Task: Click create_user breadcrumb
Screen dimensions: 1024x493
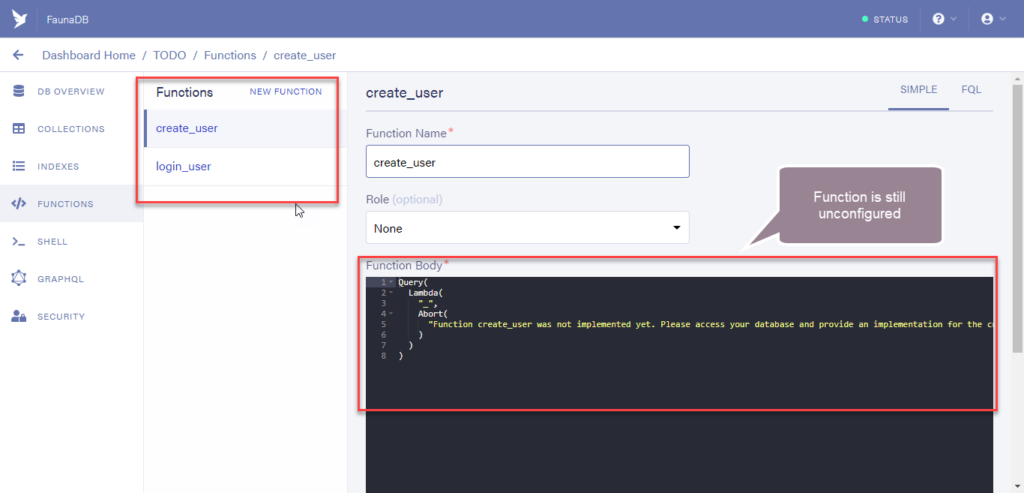Action: click(305, 56)
